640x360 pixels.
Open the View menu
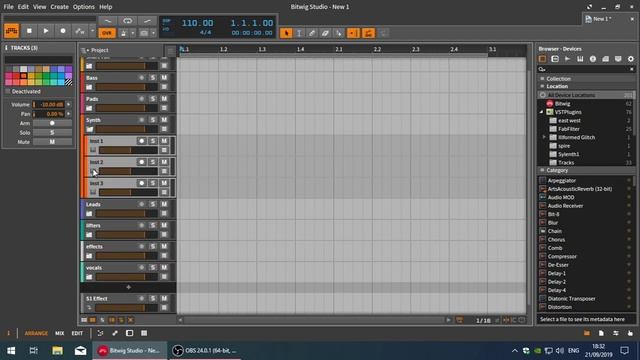click(x=39, y=7)
